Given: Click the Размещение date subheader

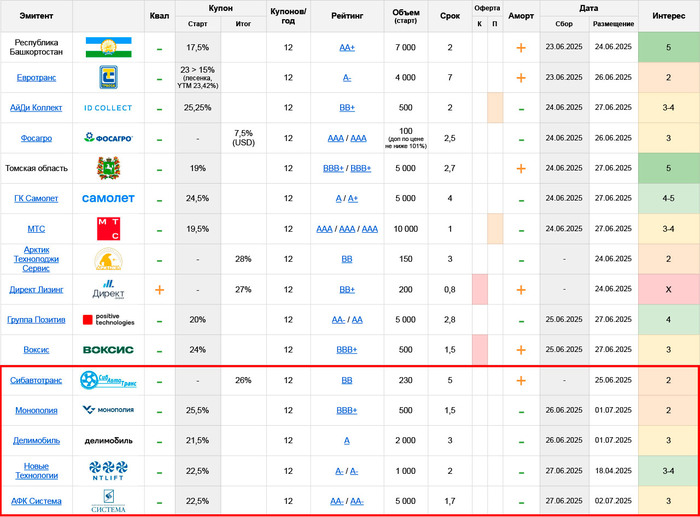Looking at the screenshot, I should pos(613,24).
